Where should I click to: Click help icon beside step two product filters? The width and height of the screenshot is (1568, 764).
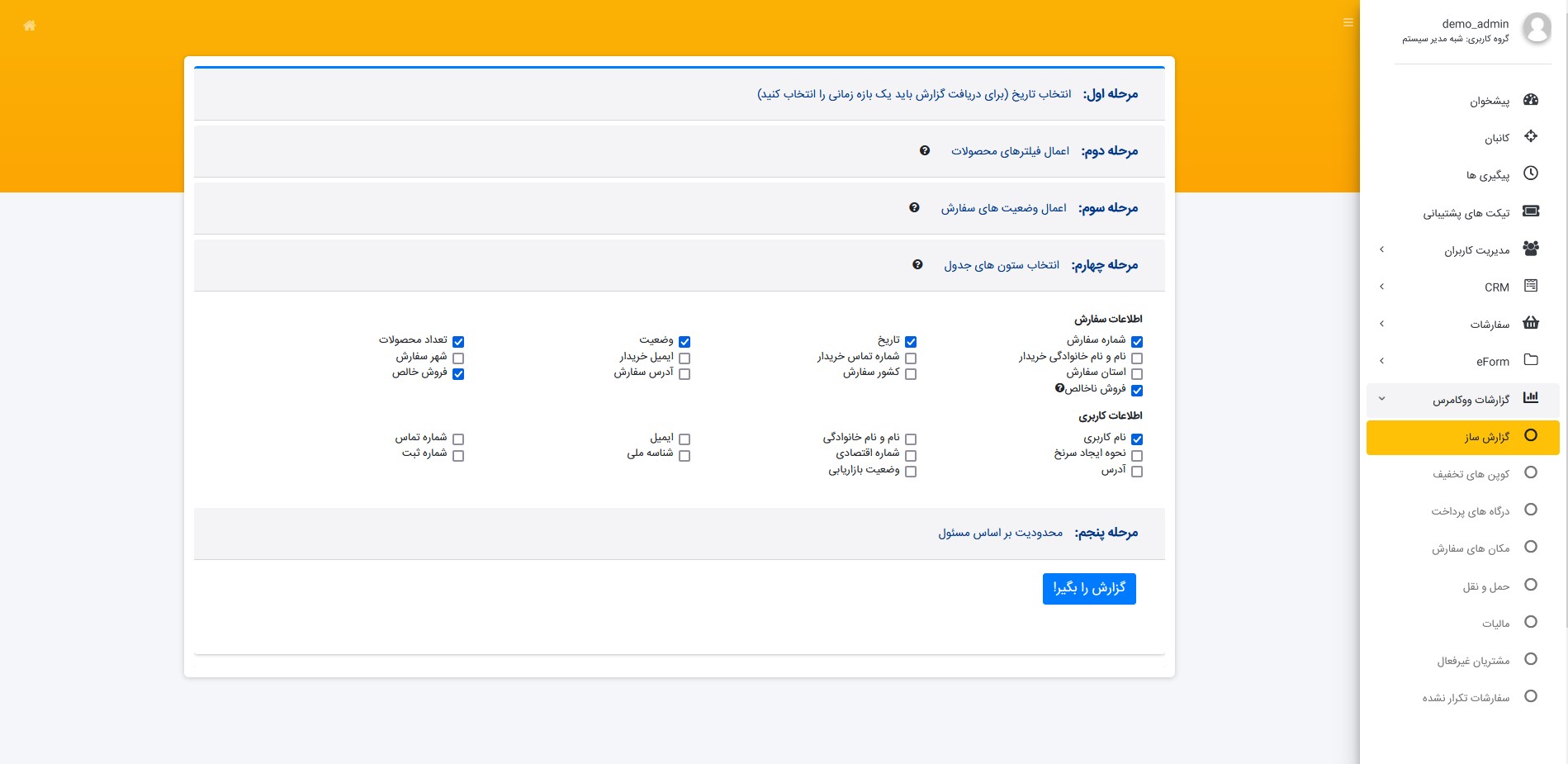click(925, 151)
